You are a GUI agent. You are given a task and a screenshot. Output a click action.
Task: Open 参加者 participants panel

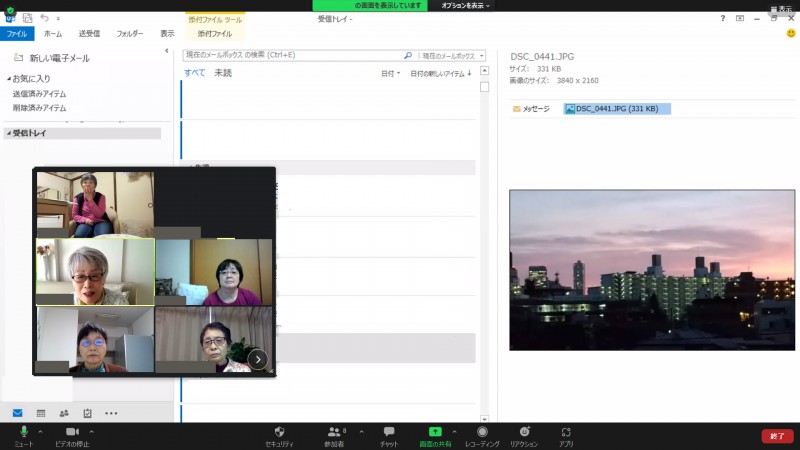pos(335,437)
